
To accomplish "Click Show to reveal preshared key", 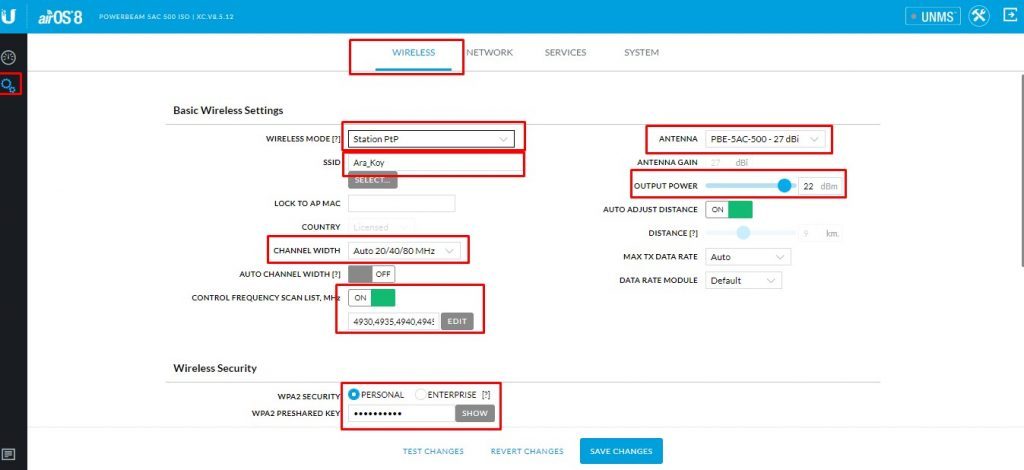I will coord(474,413).
